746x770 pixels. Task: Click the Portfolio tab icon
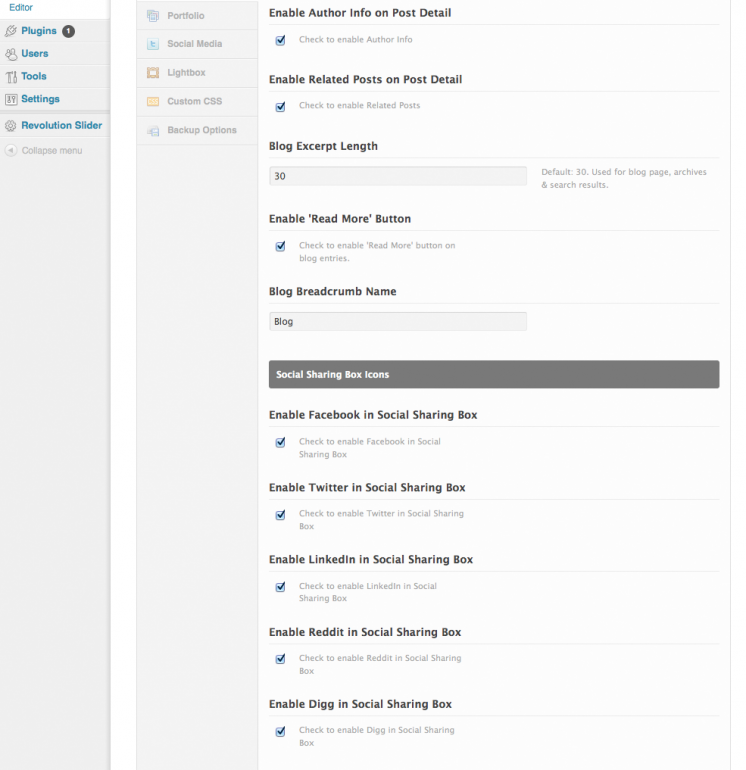pyautogui.click(x=153, y=16)
